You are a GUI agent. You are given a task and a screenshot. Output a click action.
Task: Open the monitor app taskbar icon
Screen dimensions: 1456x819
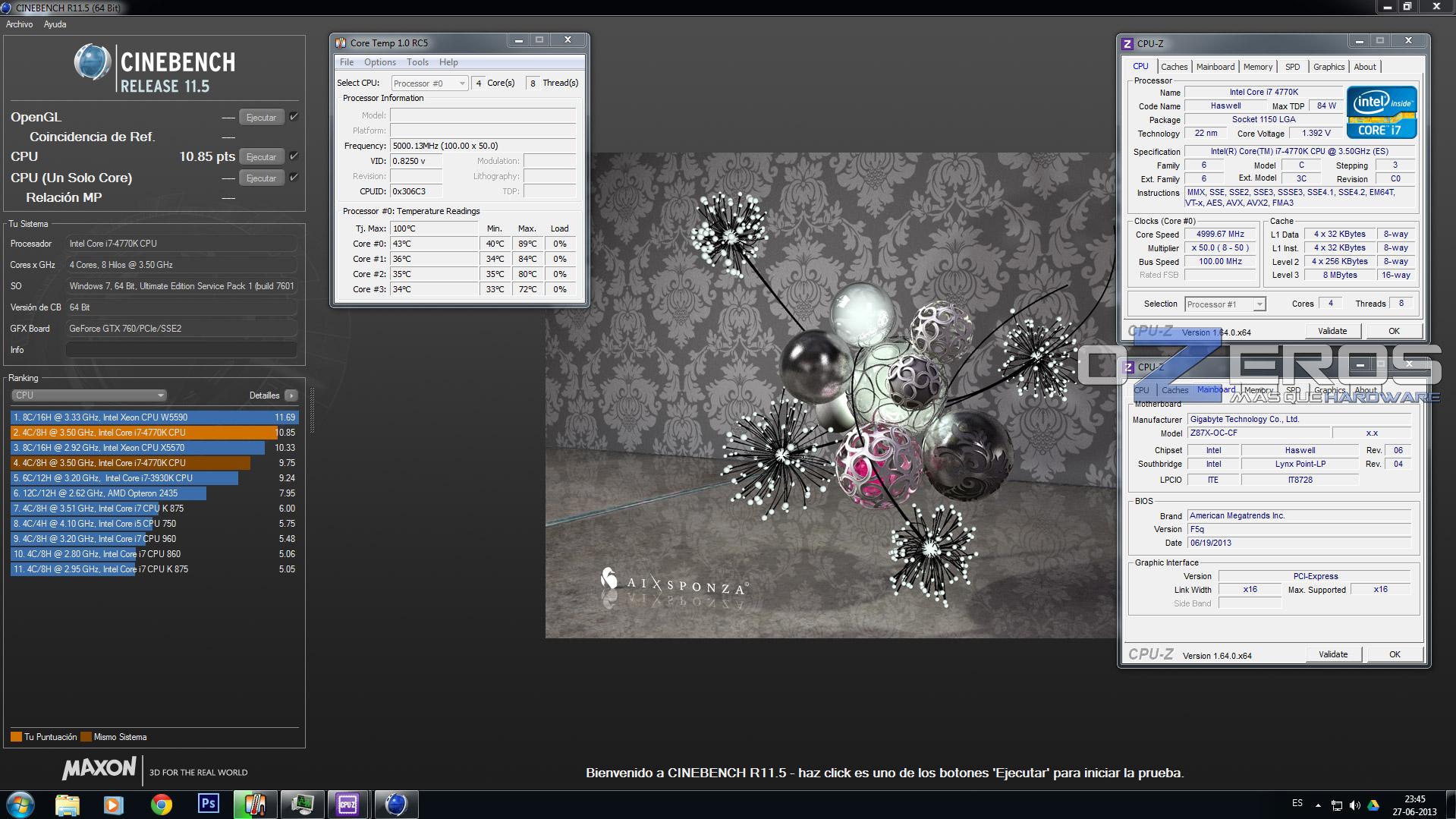pyautogui.click(x=302, y=805)
